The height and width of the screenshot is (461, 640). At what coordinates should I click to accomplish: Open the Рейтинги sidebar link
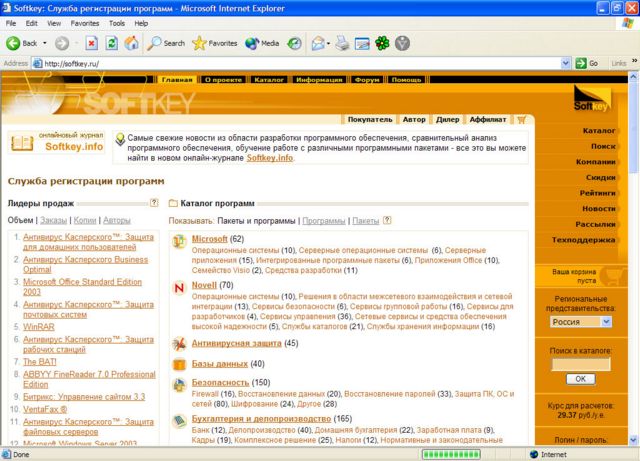coord(598,193)
